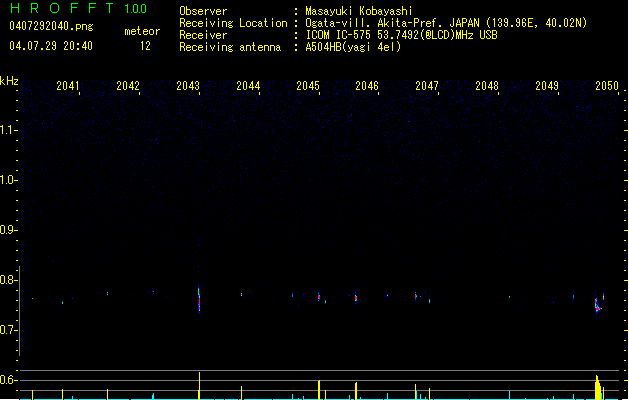Viewport: 629px width, 400px height.
Task: Click the meteor echo just before 2047
Action: click(416, 296)
